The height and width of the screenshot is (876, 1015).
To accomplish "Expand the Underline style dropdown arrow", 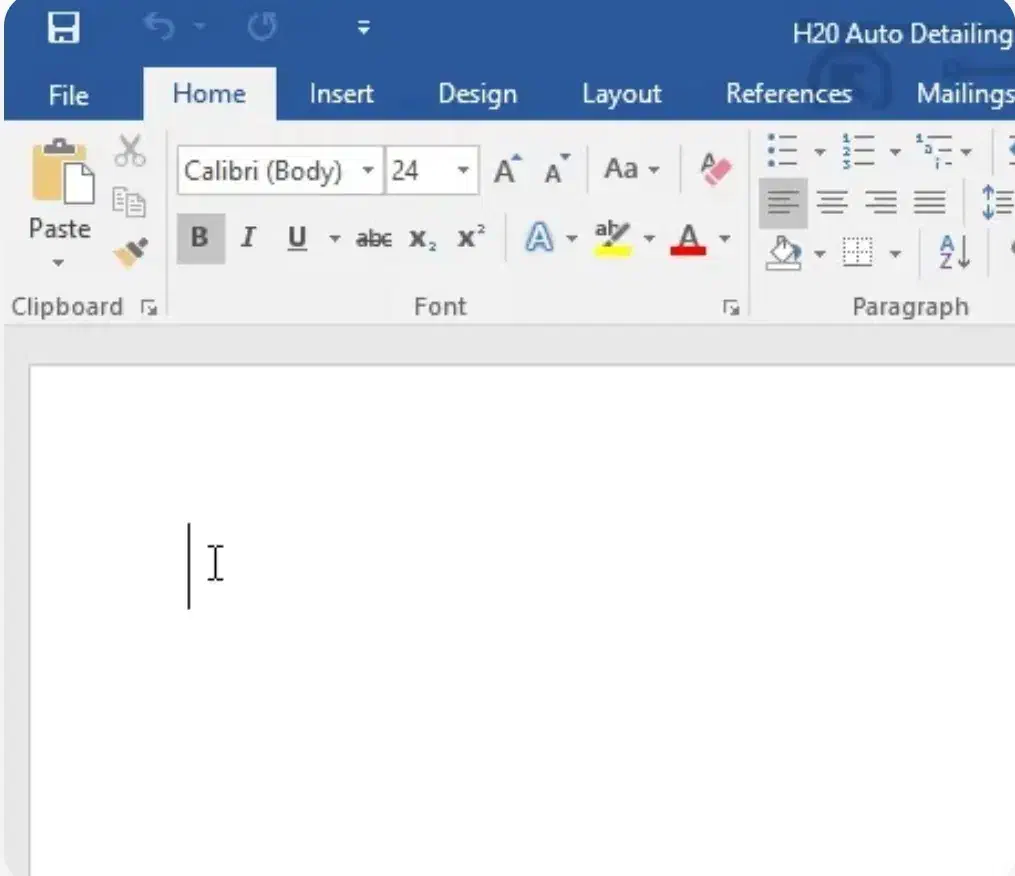I will pos(334,239).
